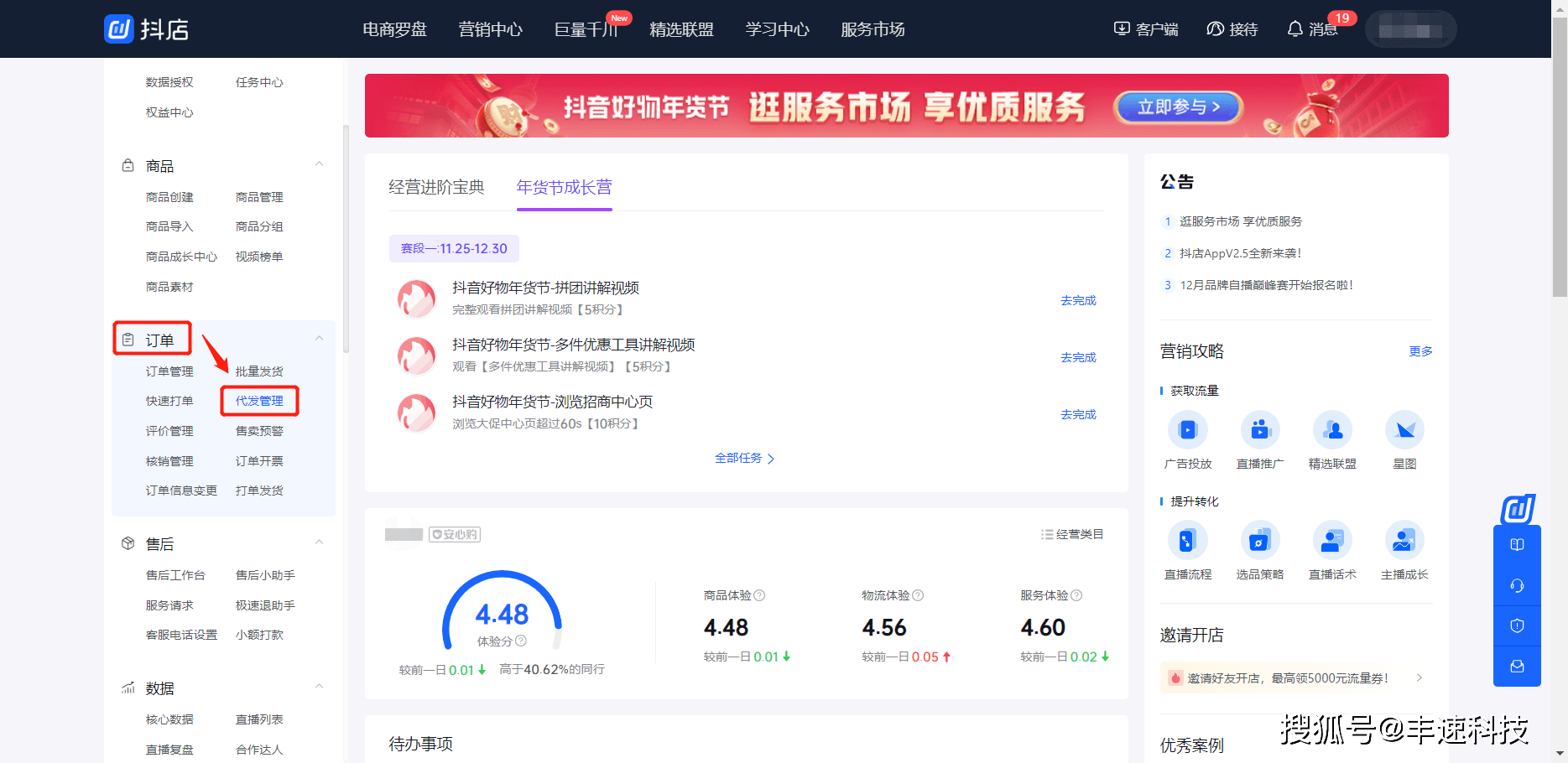Viewport: 1568px width, 763px height.
Task: Click 去完成 for 浏览招商中心页
Action: 1078,414
